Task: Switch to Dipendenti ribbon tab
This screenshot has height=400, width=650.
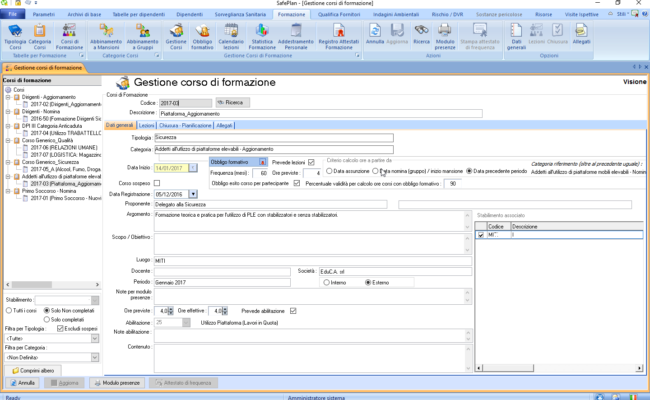Action: click(x=189, y=14)
